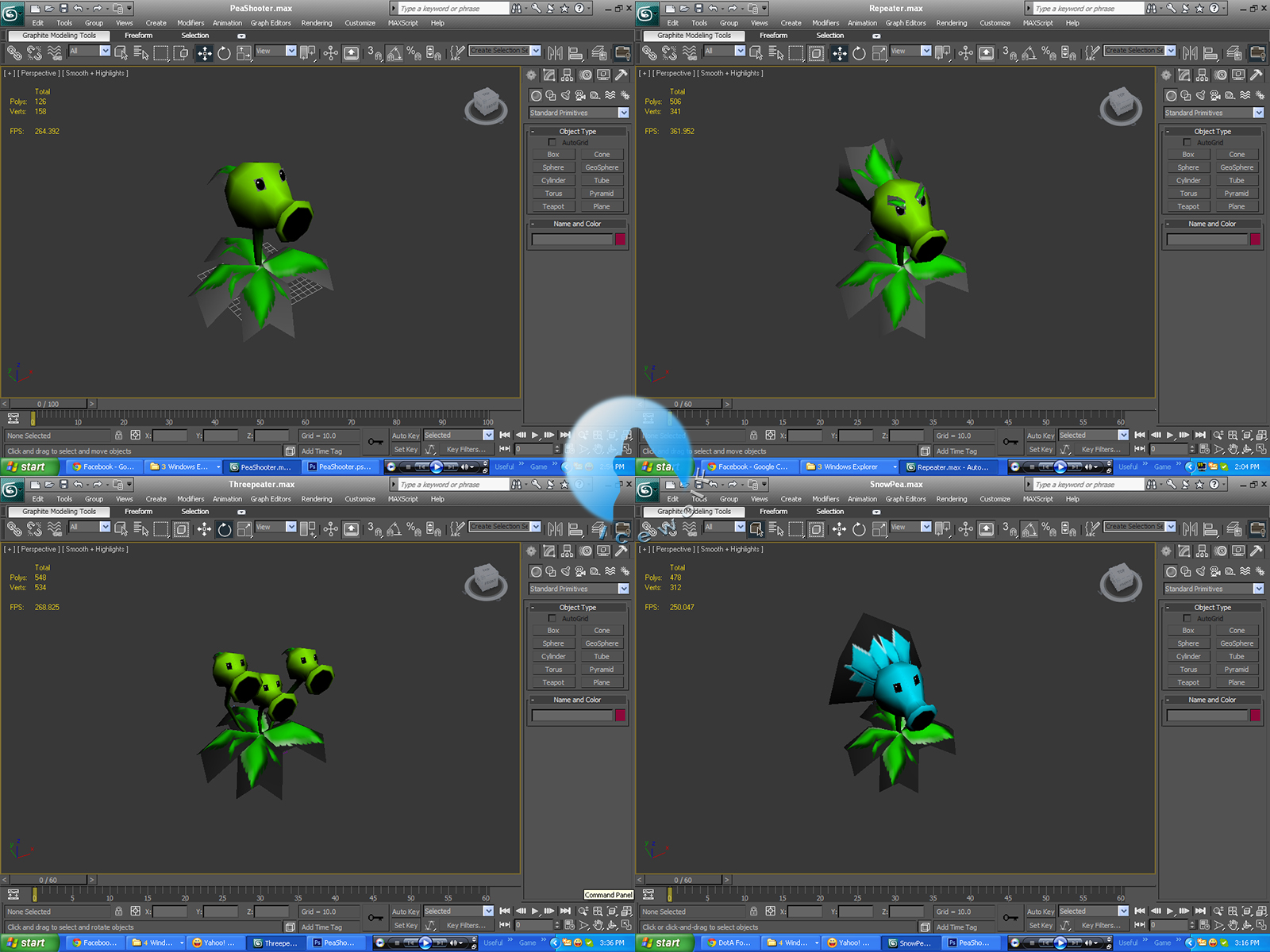Choose Lights category icon in PeaShooter.max Create panel
Viewport: 1270px width, 952px height.
click(566, 95)
